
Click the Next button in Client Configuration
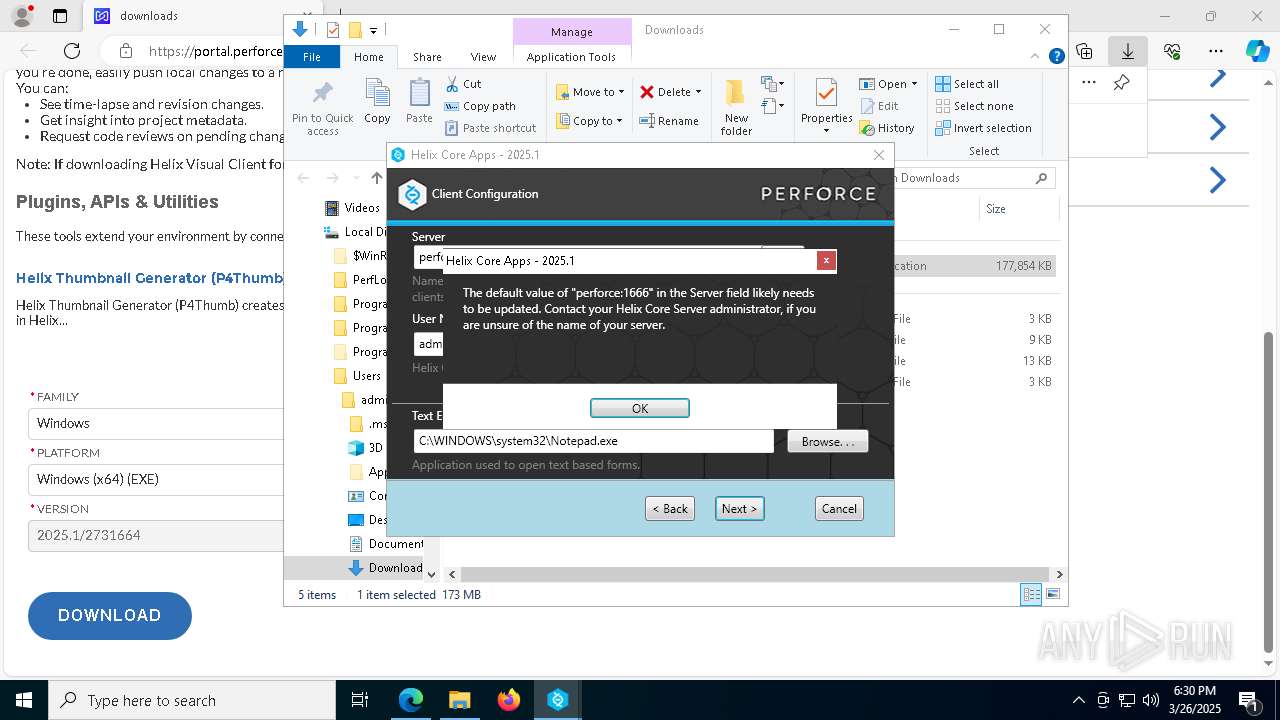click(740, 508)
